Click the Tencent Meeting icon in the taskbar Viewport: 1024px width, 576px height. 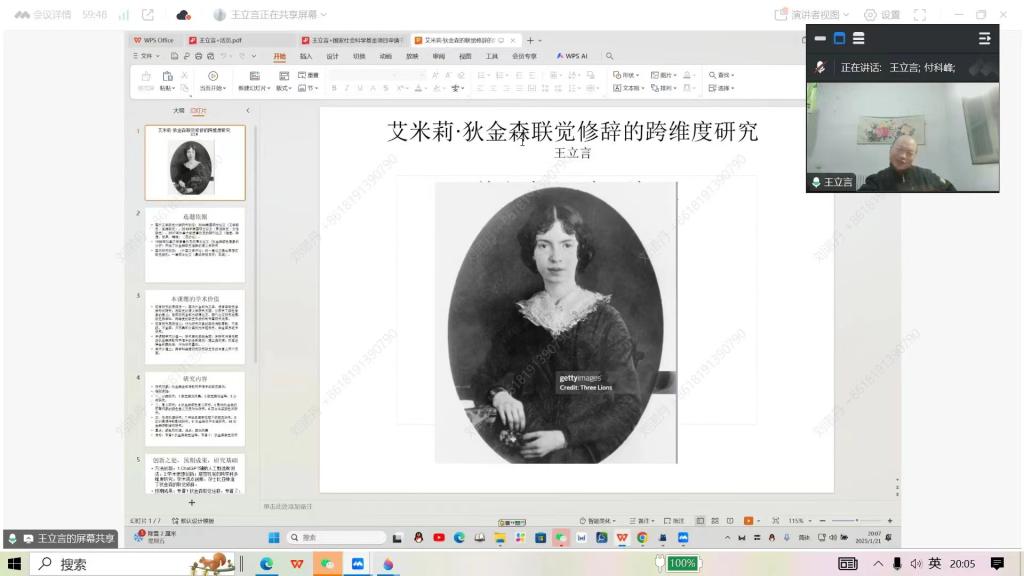[x=357, y=564]
